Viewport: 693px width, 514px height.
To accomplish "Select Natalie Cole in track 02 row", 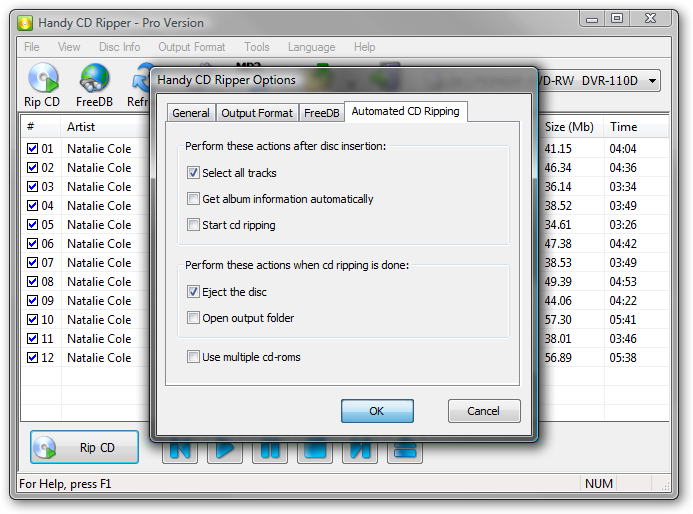I will [x=99, y=168].
